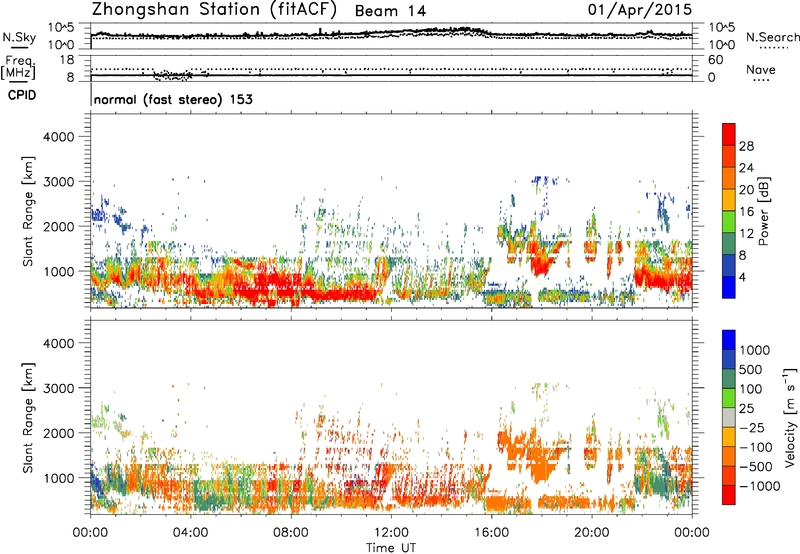800x554 pixels.
Task: Select the "24" label on Power colorbar
Action: (746, 168)
